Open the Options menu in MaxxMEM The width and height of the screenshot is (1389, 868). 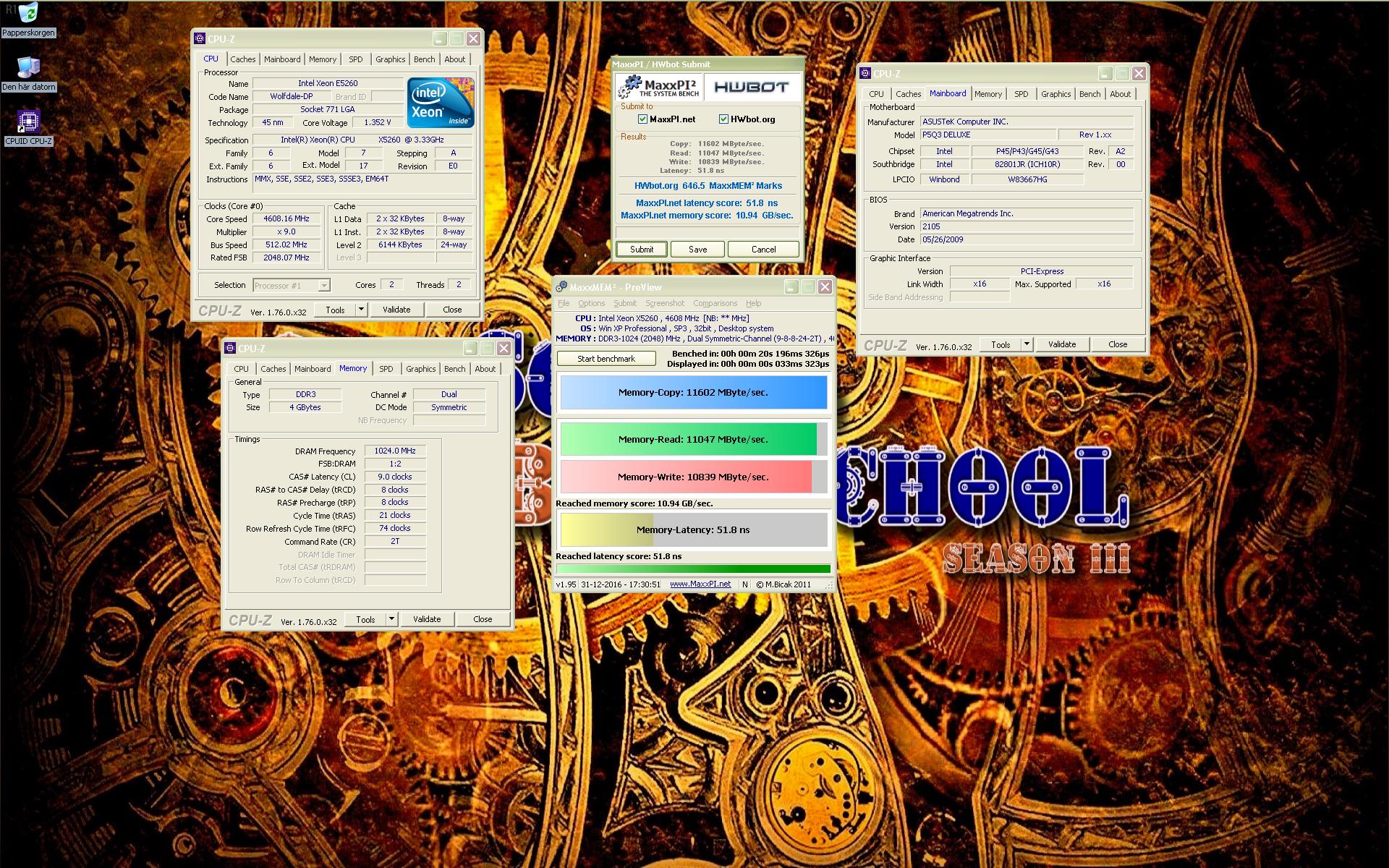591,304
